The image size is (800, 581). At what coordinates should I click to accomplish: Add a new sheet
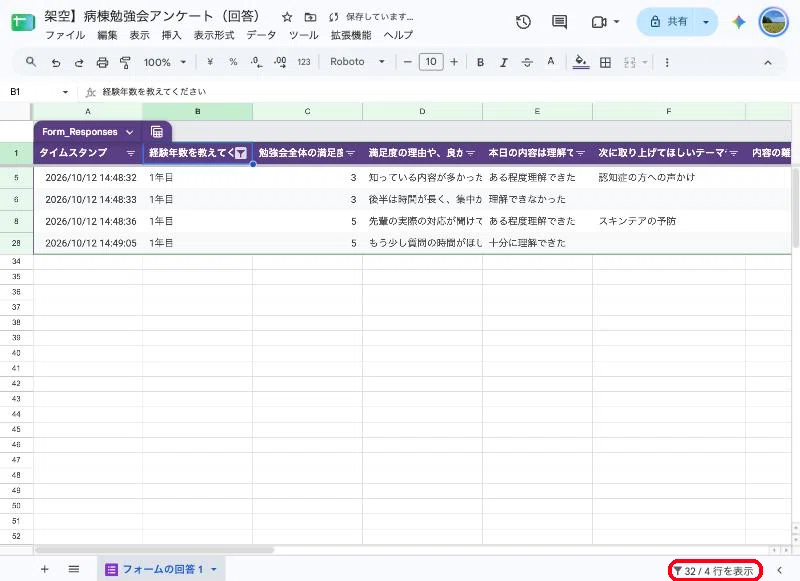44,569
